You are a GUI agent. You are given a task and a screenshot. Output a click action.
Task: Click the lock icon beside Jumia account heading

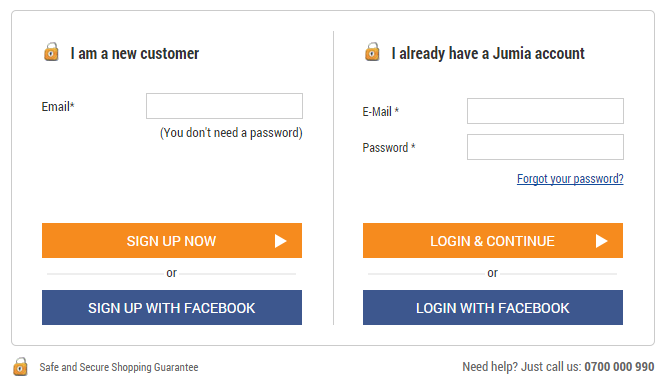tap(372, 52)
